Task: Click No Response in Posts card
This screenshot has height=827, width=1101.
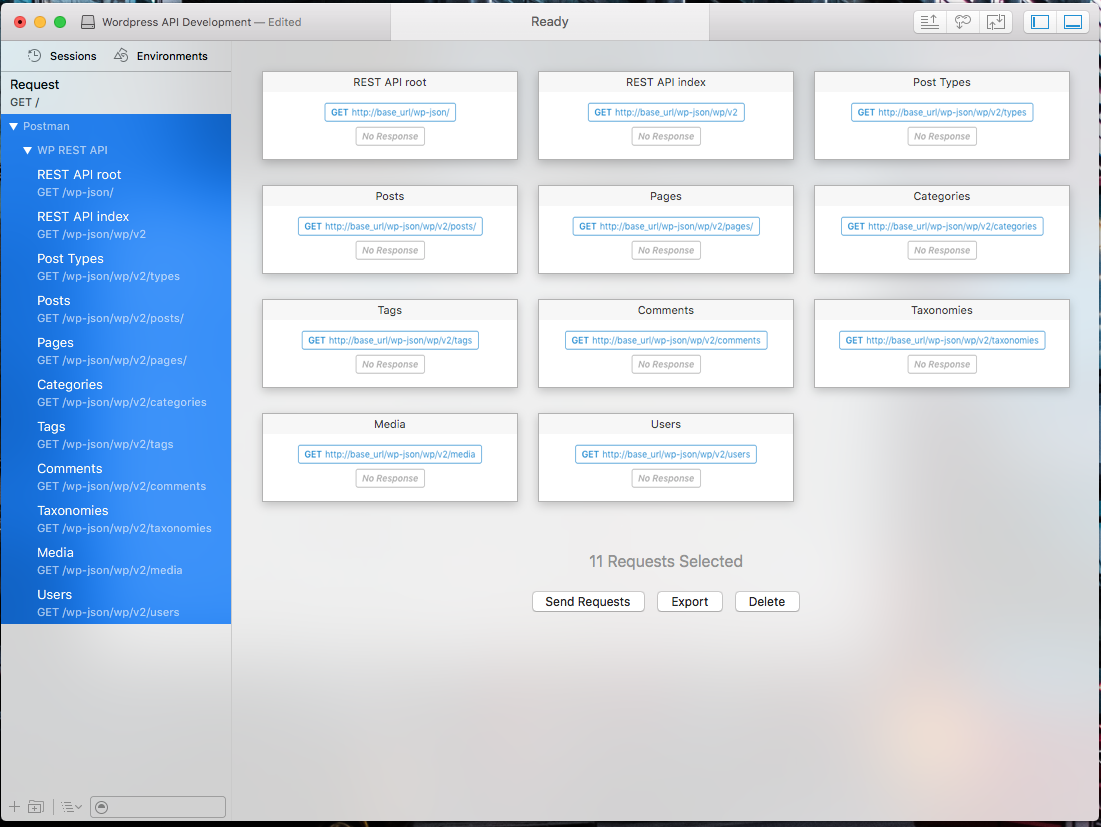Action: click(390, 251)
